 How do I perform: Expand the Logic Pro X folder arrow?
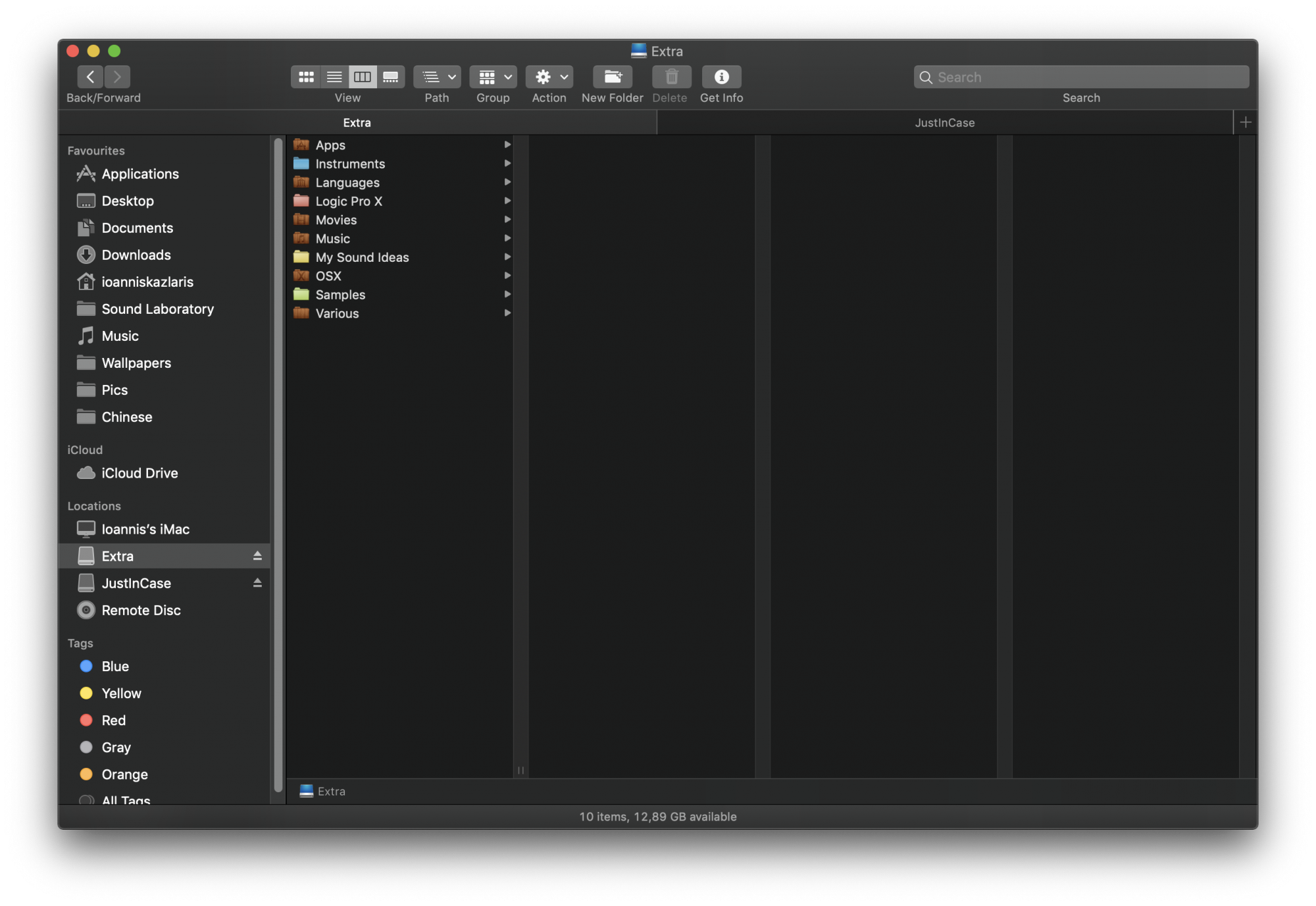click(507, 201)
